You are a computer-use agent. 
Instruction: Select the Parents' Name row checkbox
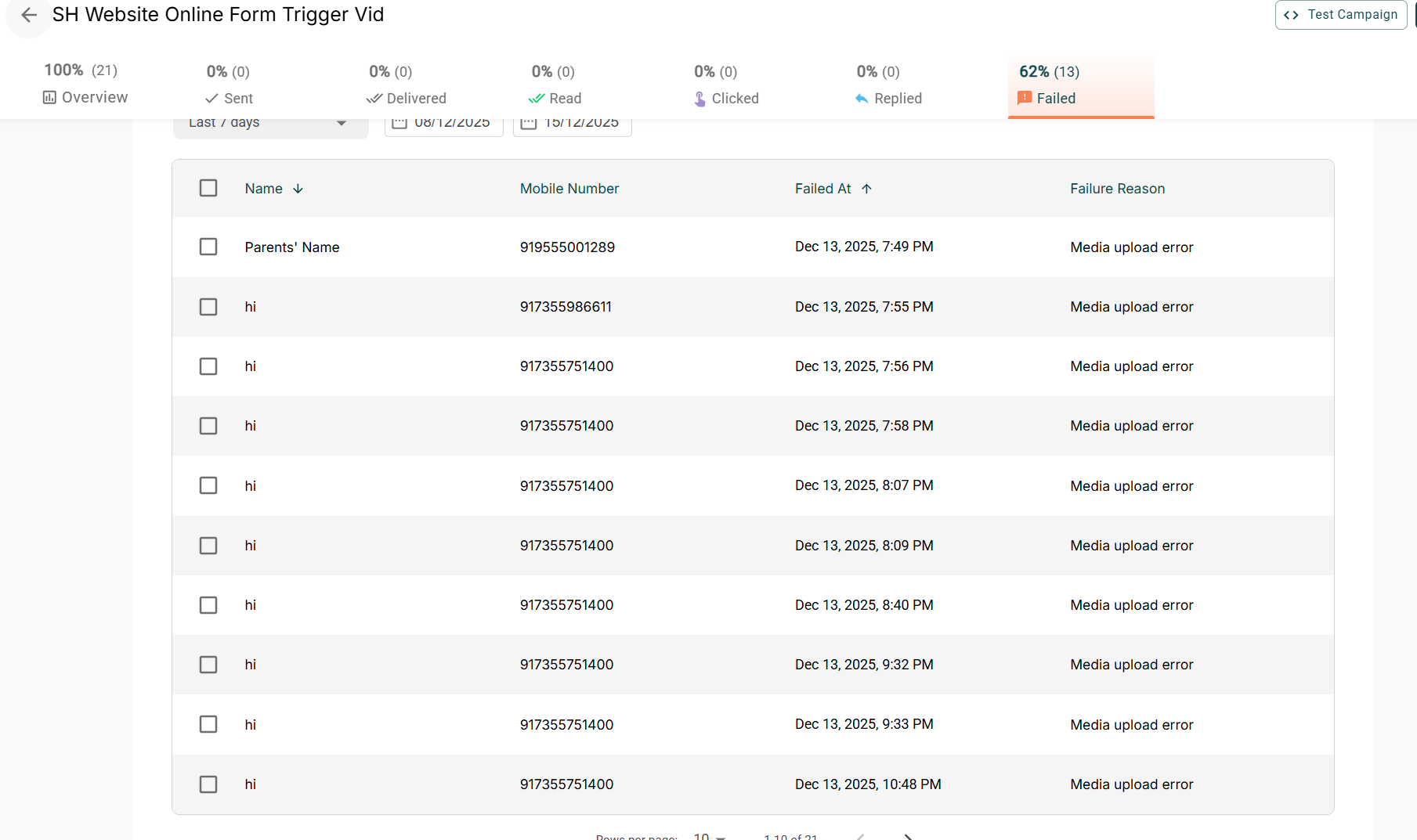[208, 247]
